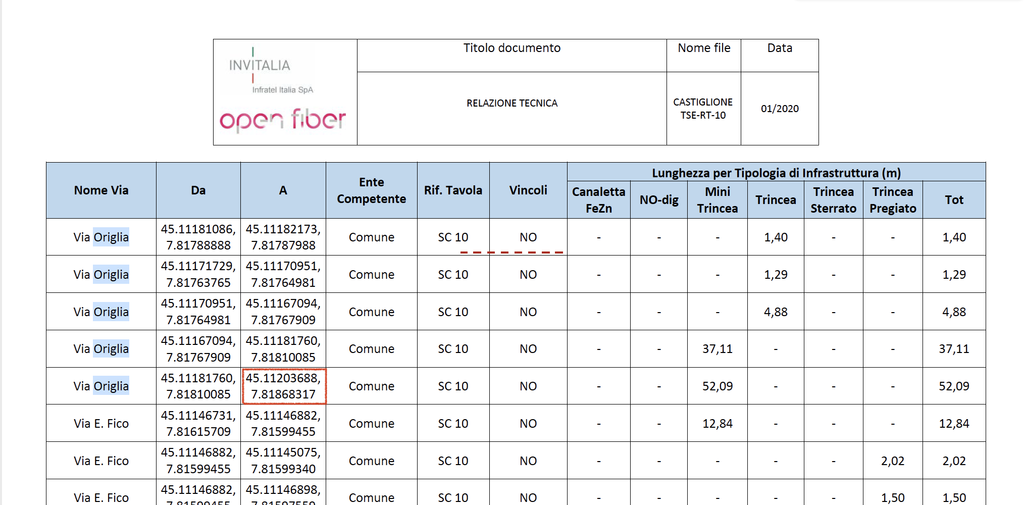Select the 'Trincea Pregiato' column header

click(x=893, y=199)
